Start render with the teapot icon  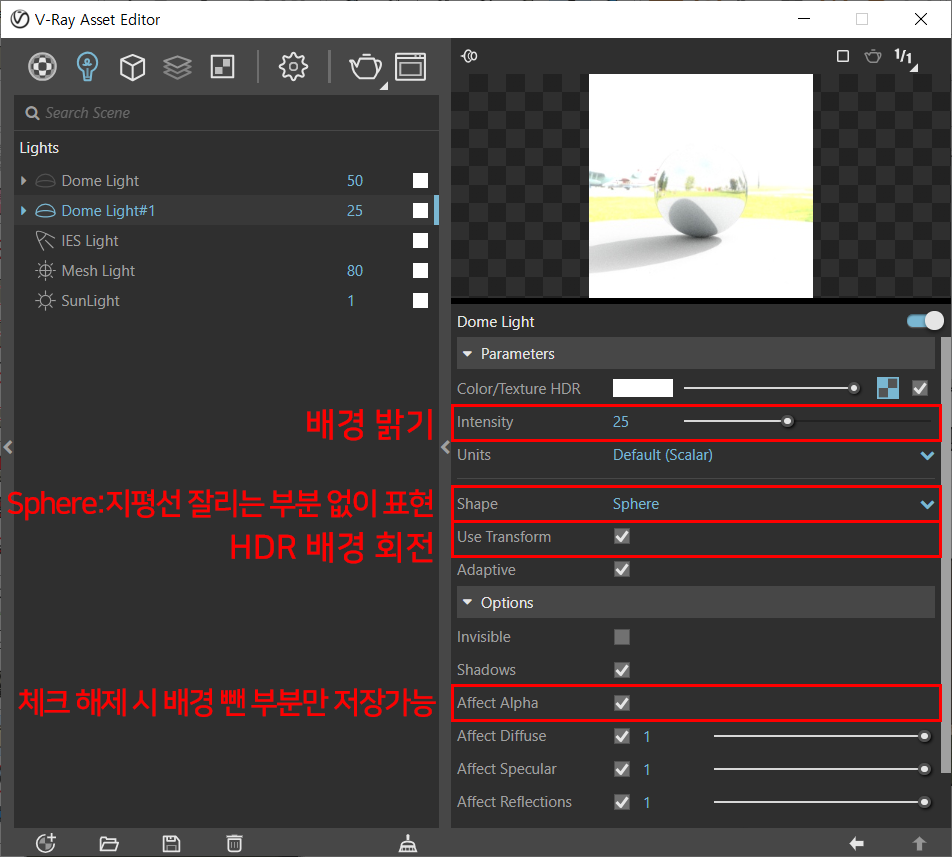[366, 67]
